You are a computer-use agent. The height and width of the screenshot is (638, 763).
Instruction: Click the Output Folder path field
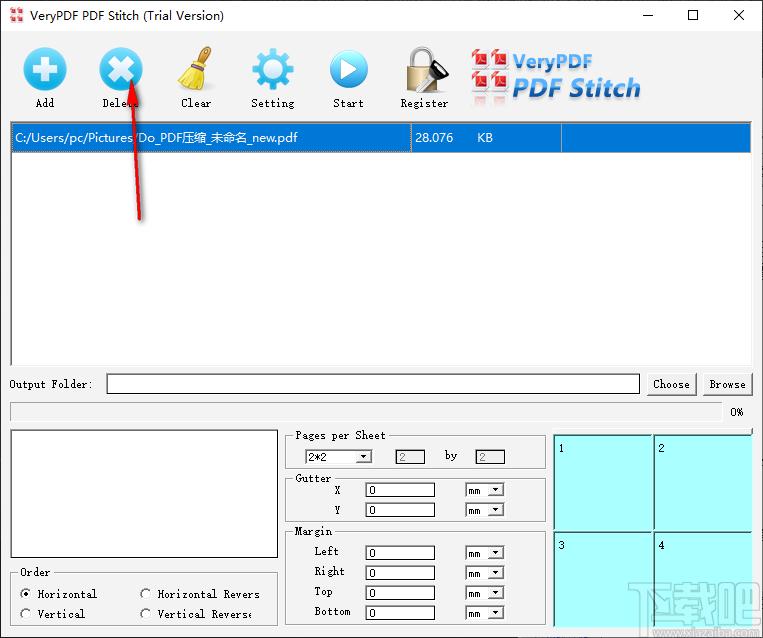pyautogui.click(x=373, y=384)
